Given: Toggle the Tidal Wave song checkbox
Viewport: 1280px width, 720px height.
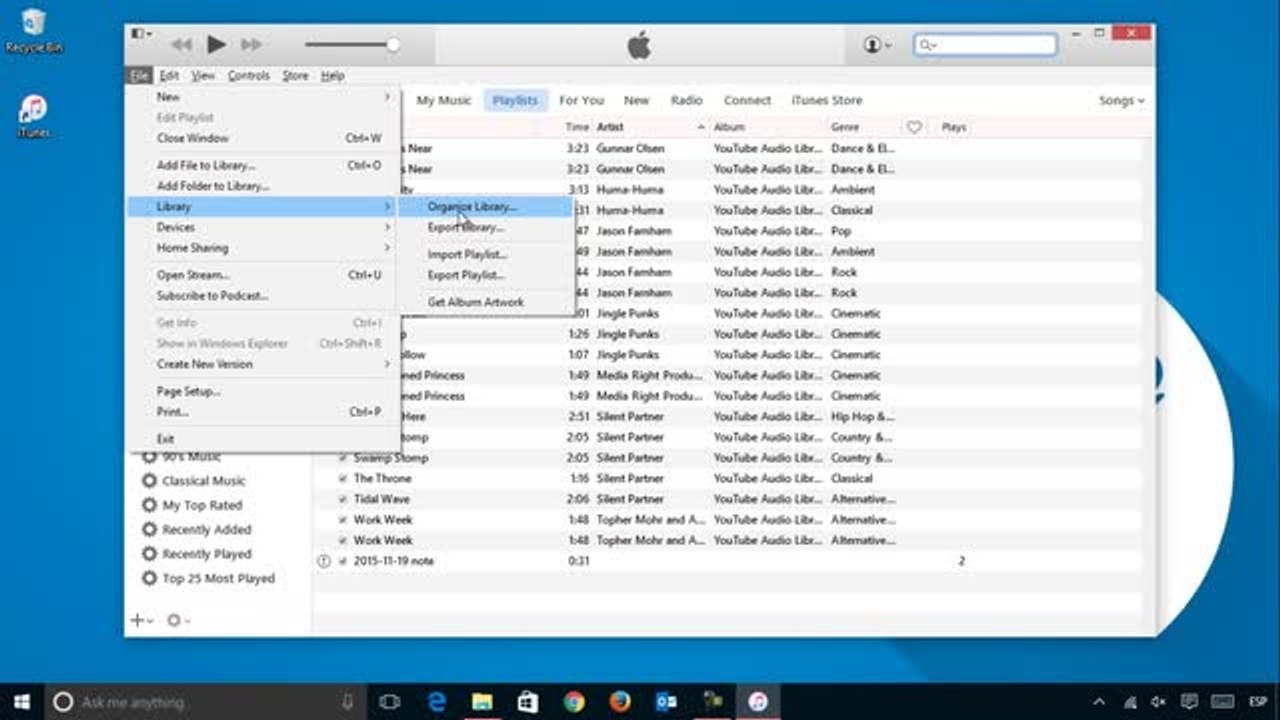Looking at the screenshot, I should [342, 499].
